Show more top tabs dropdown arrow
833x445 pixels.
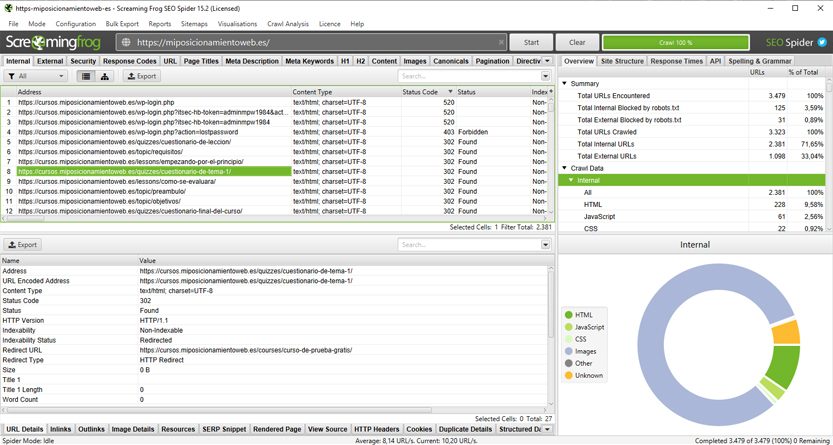[548, 61]
